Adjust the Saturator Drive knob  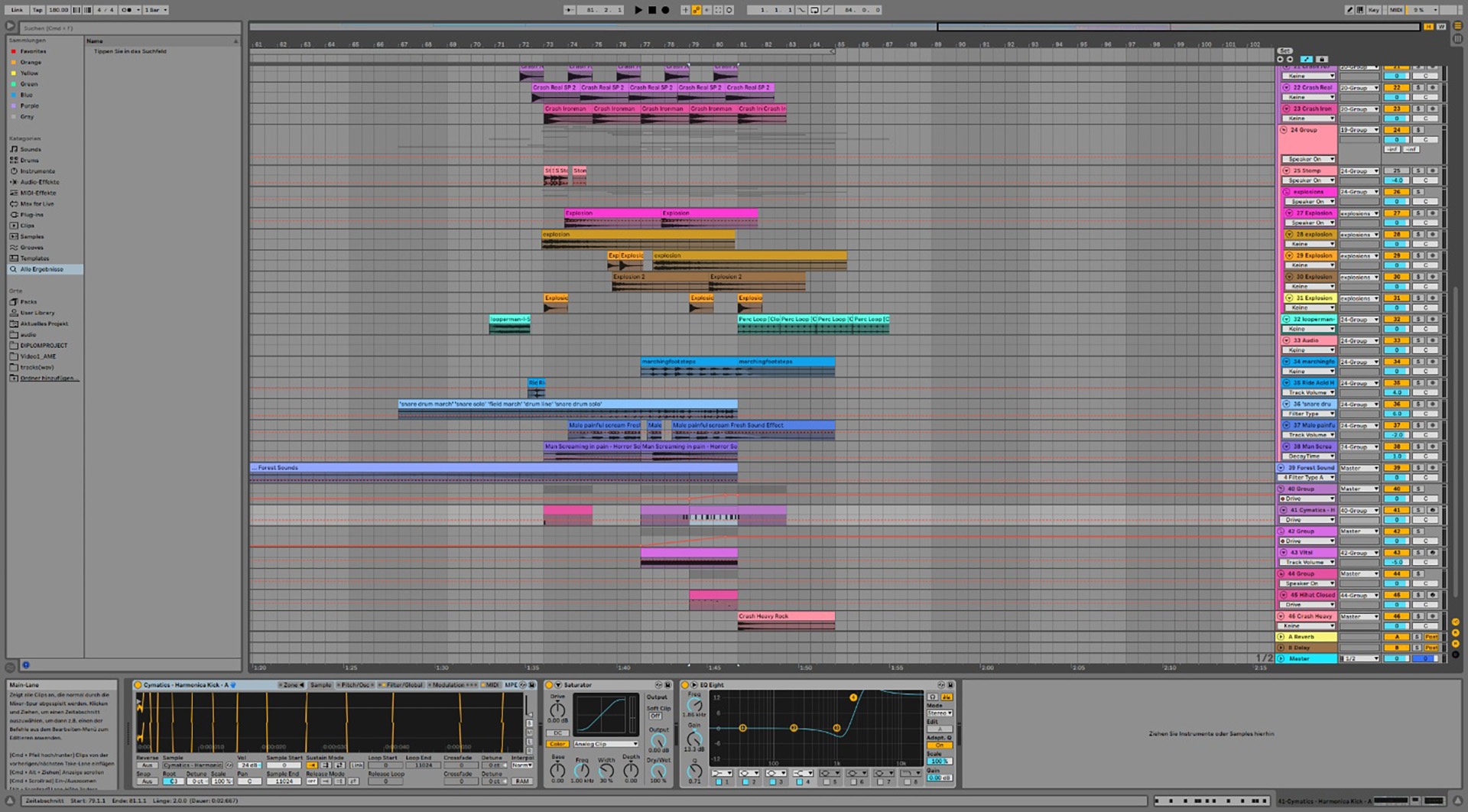pos(557,710)
